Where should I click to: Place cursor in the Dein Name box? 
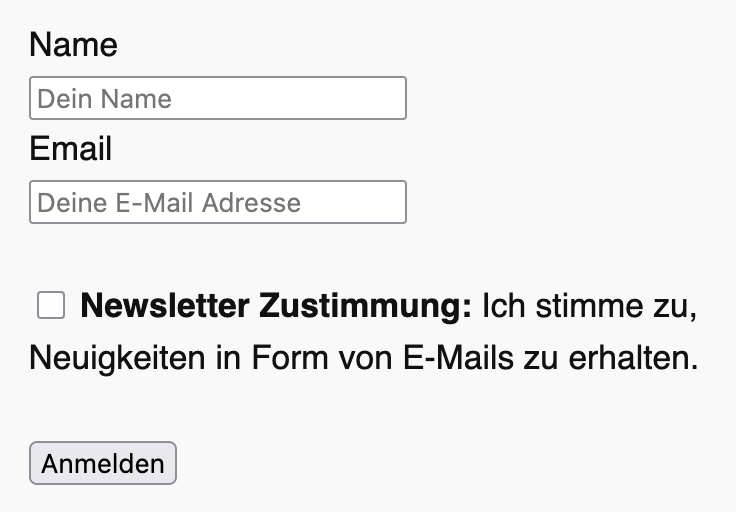(218, 98)
